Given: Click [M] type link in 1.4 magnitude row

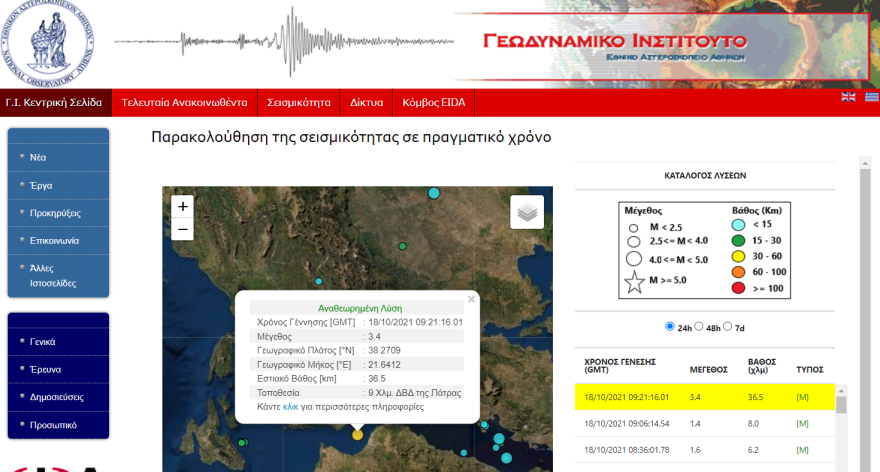Looking at the screenshot, I should click(x=803, y=424).
